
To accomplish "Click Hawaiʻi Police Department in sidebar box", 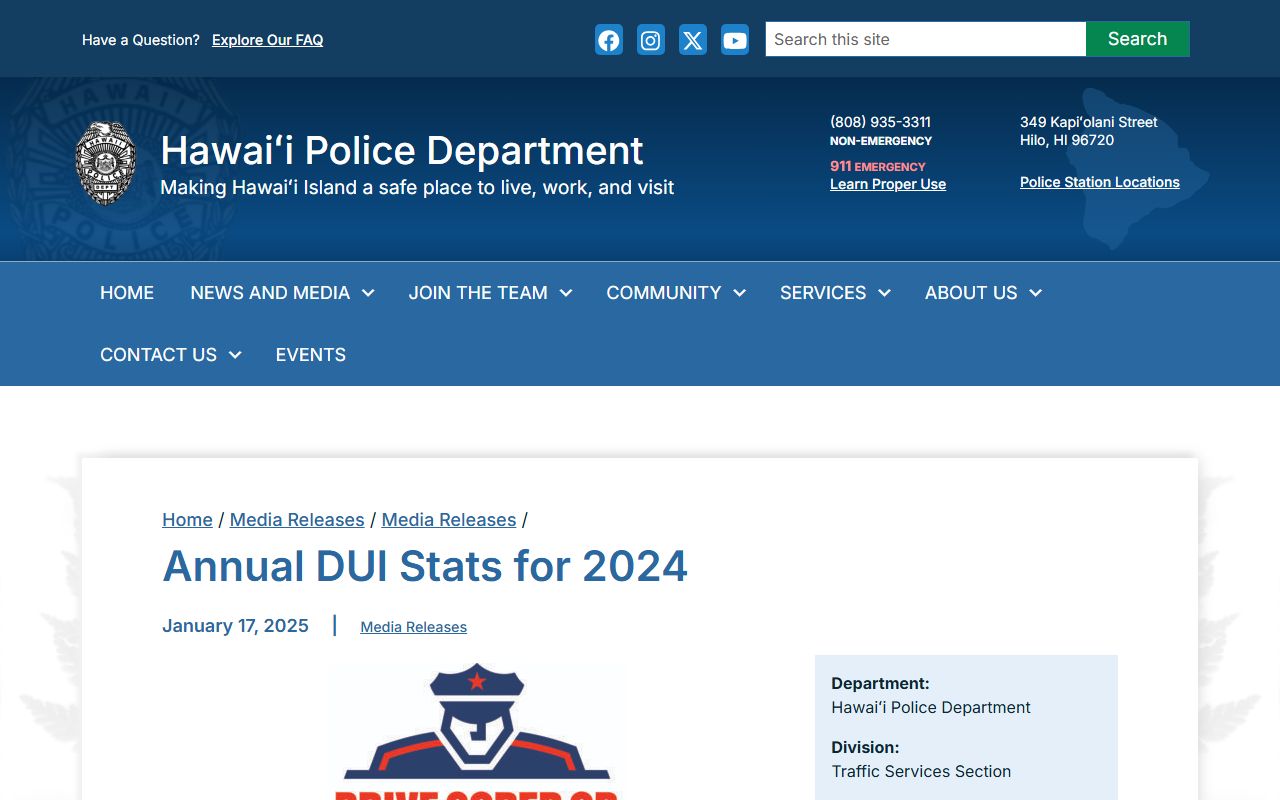I will 931,707.
